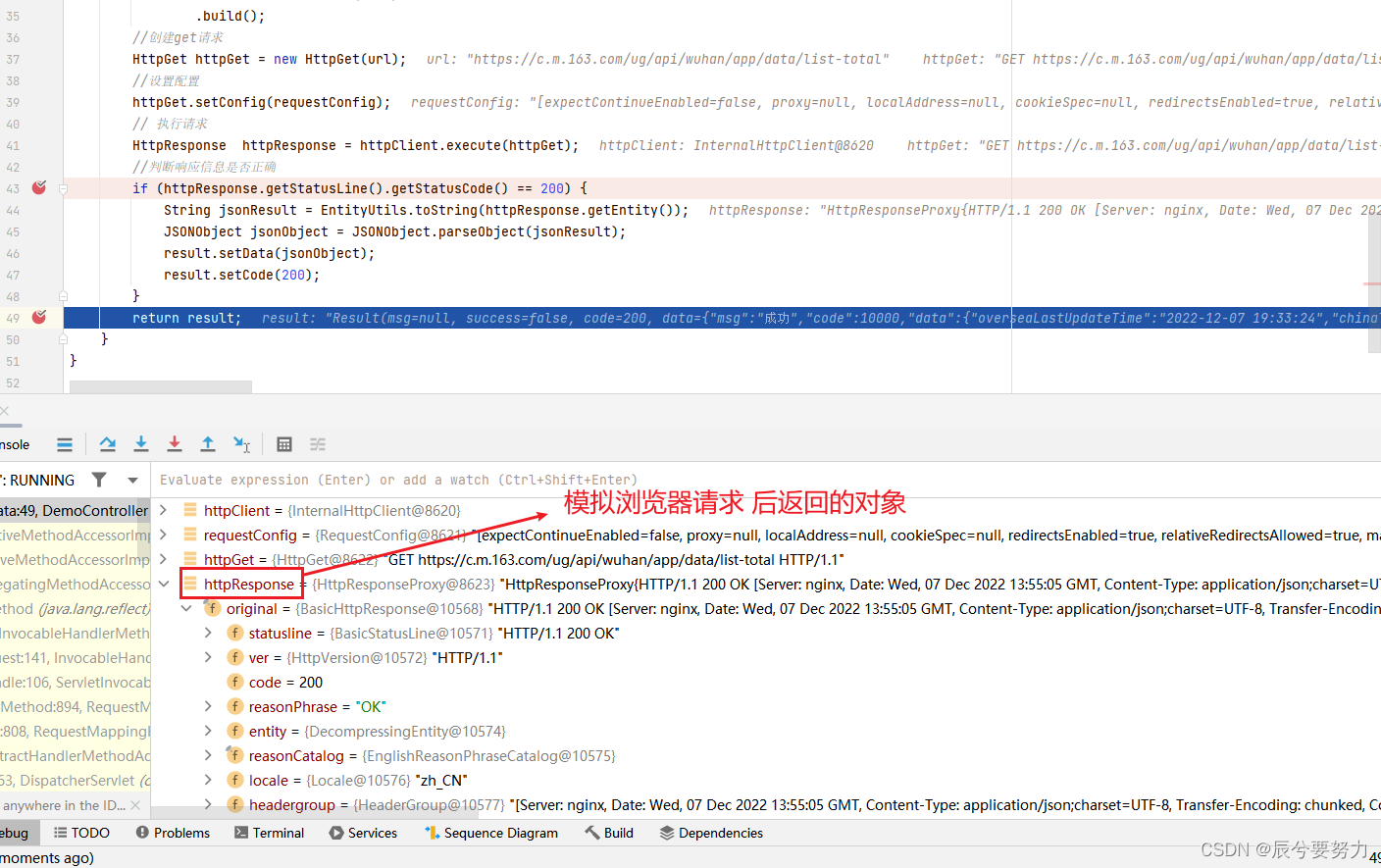Open thread selector dropdown arrow
1381x868 pixels.
pos(132,481)
